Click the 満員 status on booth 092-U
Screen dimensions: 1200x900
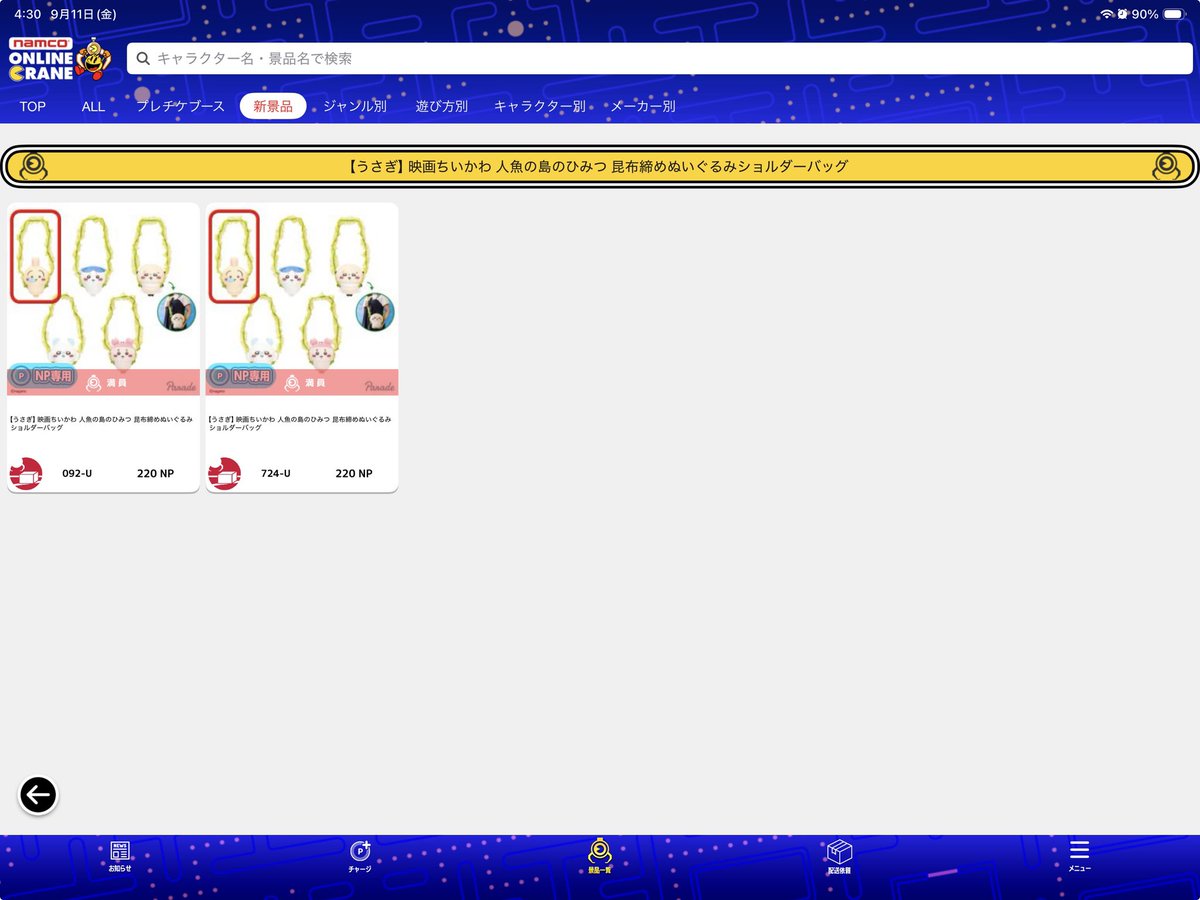coord(108,383)
